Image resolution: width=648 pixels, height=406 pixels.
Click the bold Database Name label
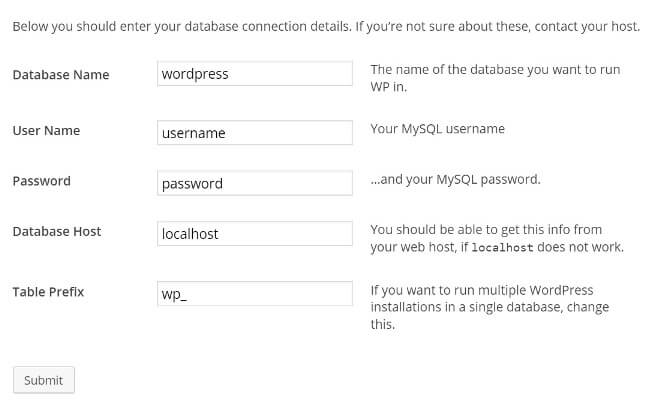point(61,75)
